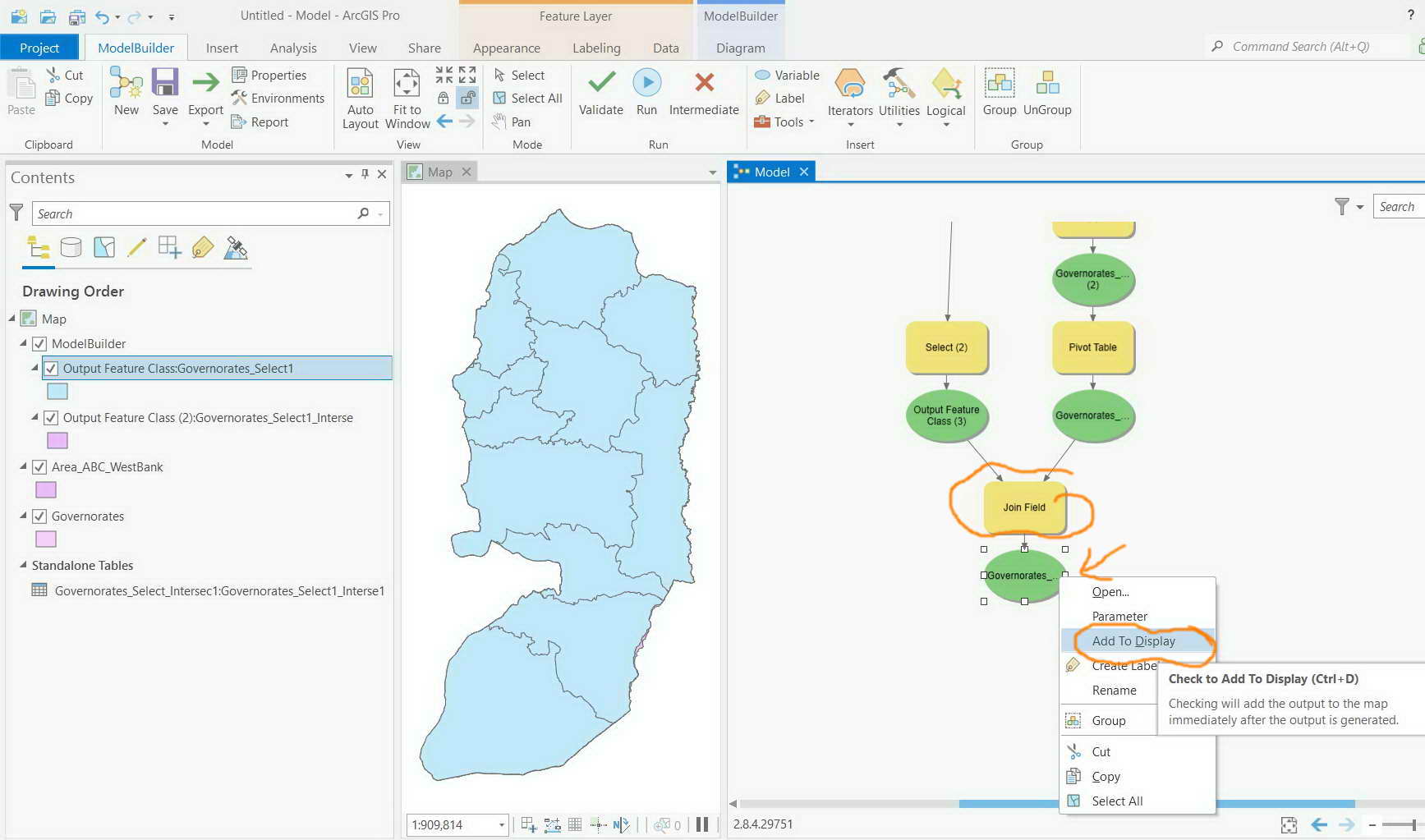Click the Join Field tool element
Viewport: 1425px width, 840px height.
(x=1024, y=507)
